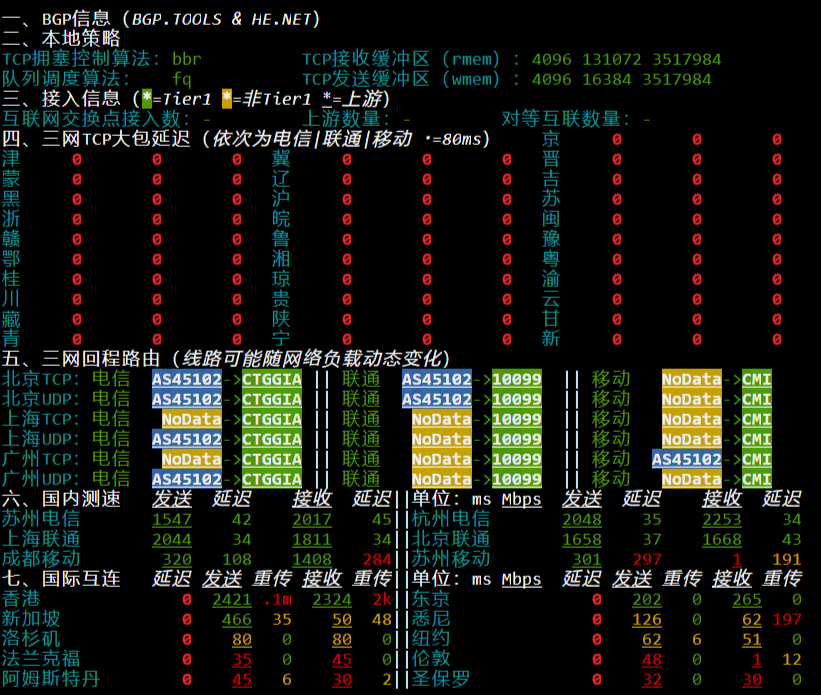Select the 新加坡 row label

click(x=31, y=619)
